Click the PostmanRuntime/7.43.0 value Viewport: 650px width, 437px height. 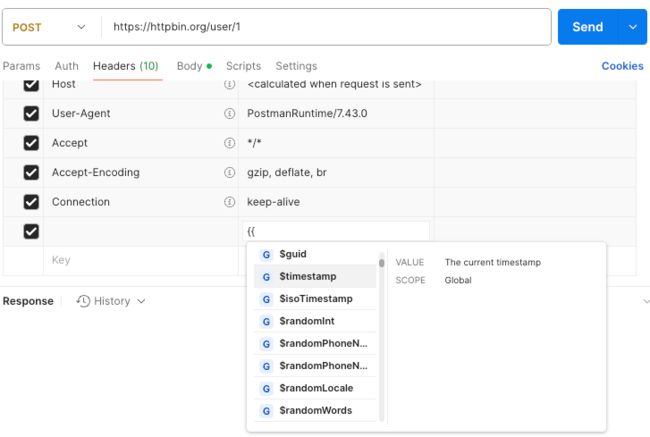coord(307,114)
